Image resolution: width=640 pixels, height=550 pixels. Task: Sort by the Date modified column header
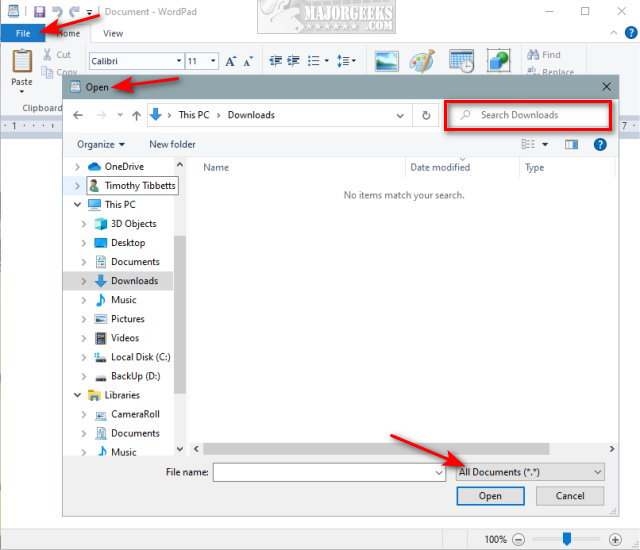(x=440, y=167)
